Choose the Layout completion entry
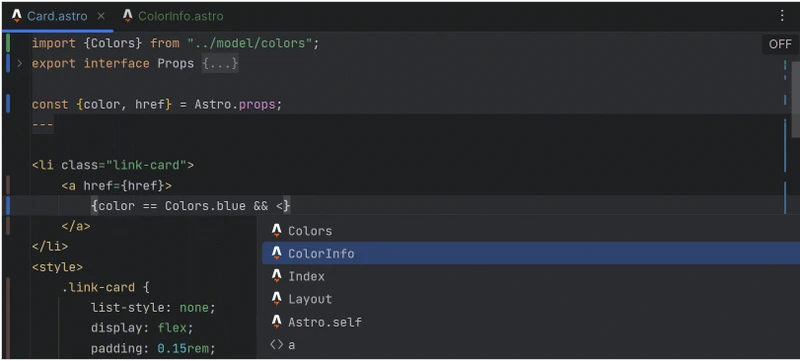 click(531, 299)
